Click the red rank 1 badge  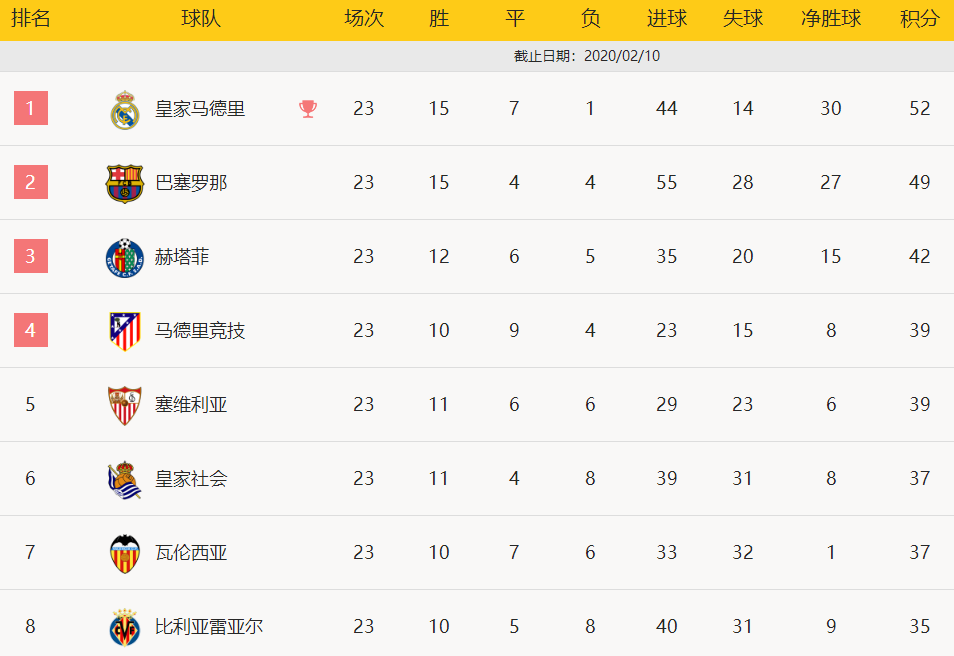point(31,108)
